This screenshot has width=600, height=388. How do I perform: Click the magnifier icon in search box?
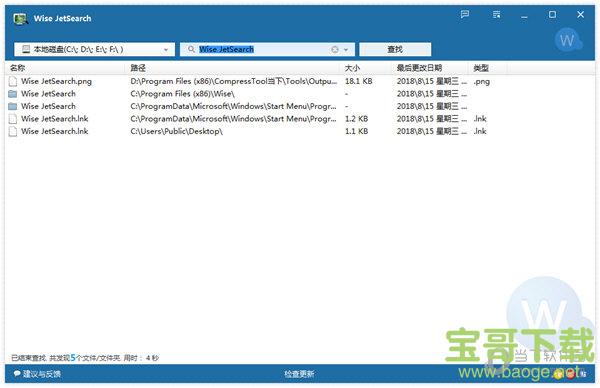pos(191,49)
